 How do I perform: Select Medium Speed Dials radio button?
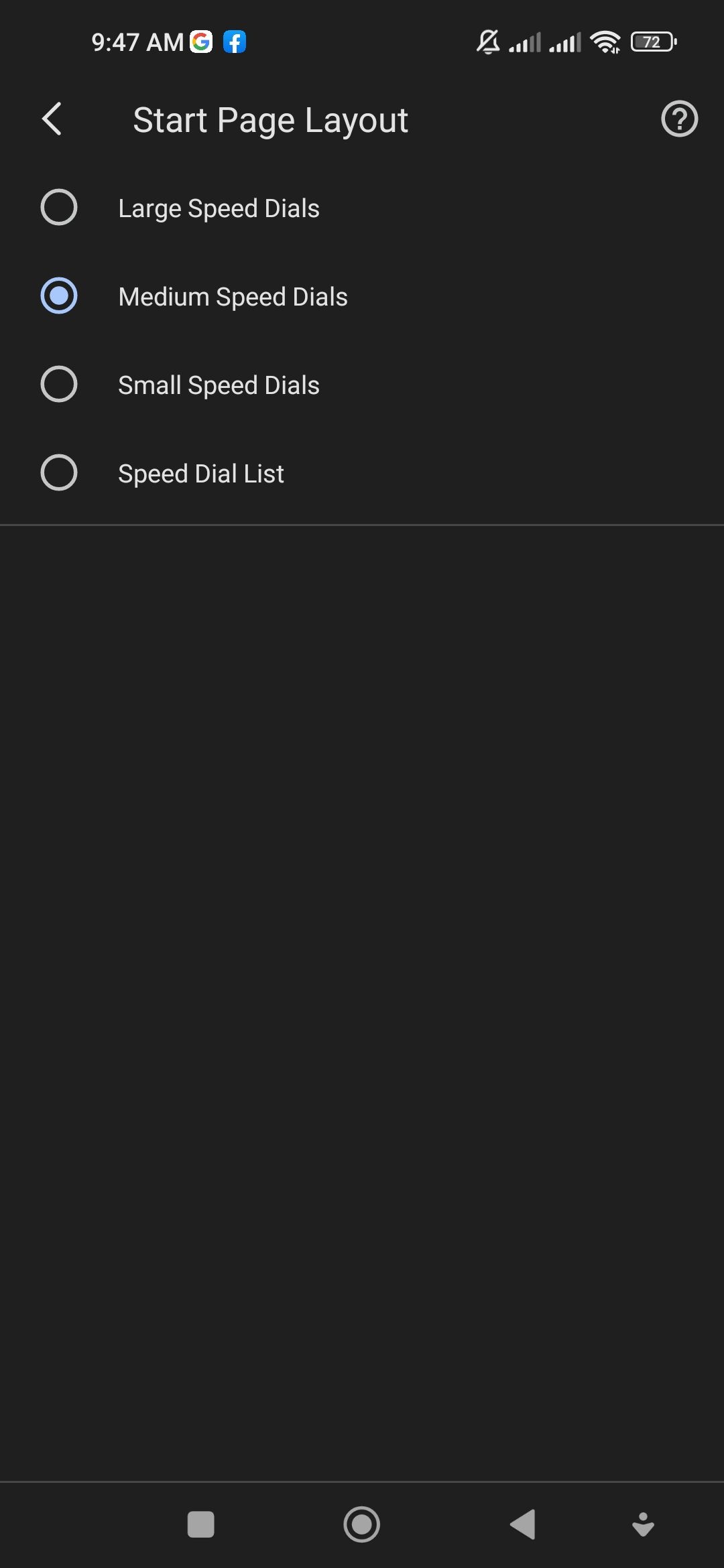59,296
